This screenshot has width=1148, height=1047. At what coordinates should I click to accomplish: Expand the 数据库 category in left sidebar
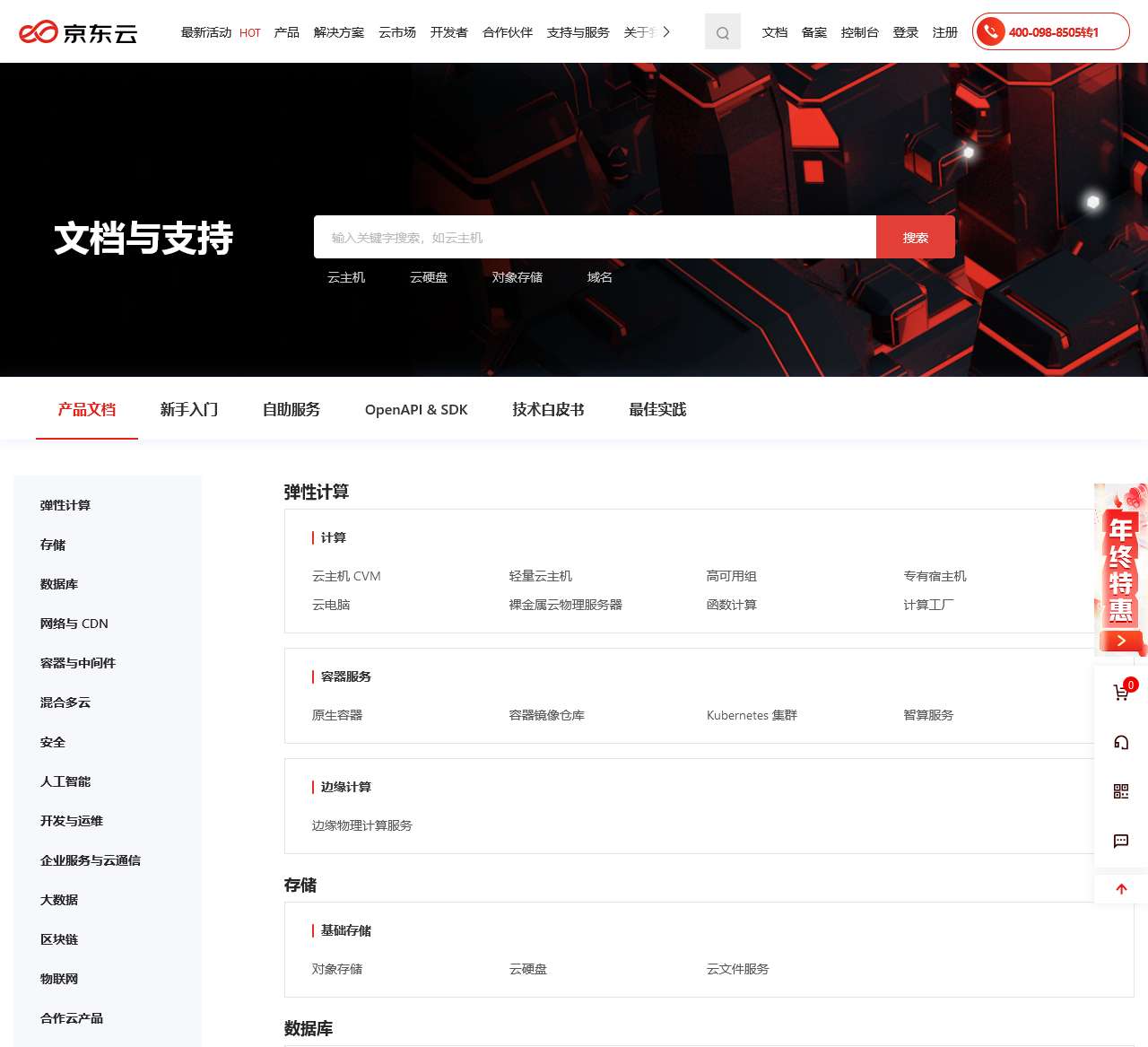(57, 584)
